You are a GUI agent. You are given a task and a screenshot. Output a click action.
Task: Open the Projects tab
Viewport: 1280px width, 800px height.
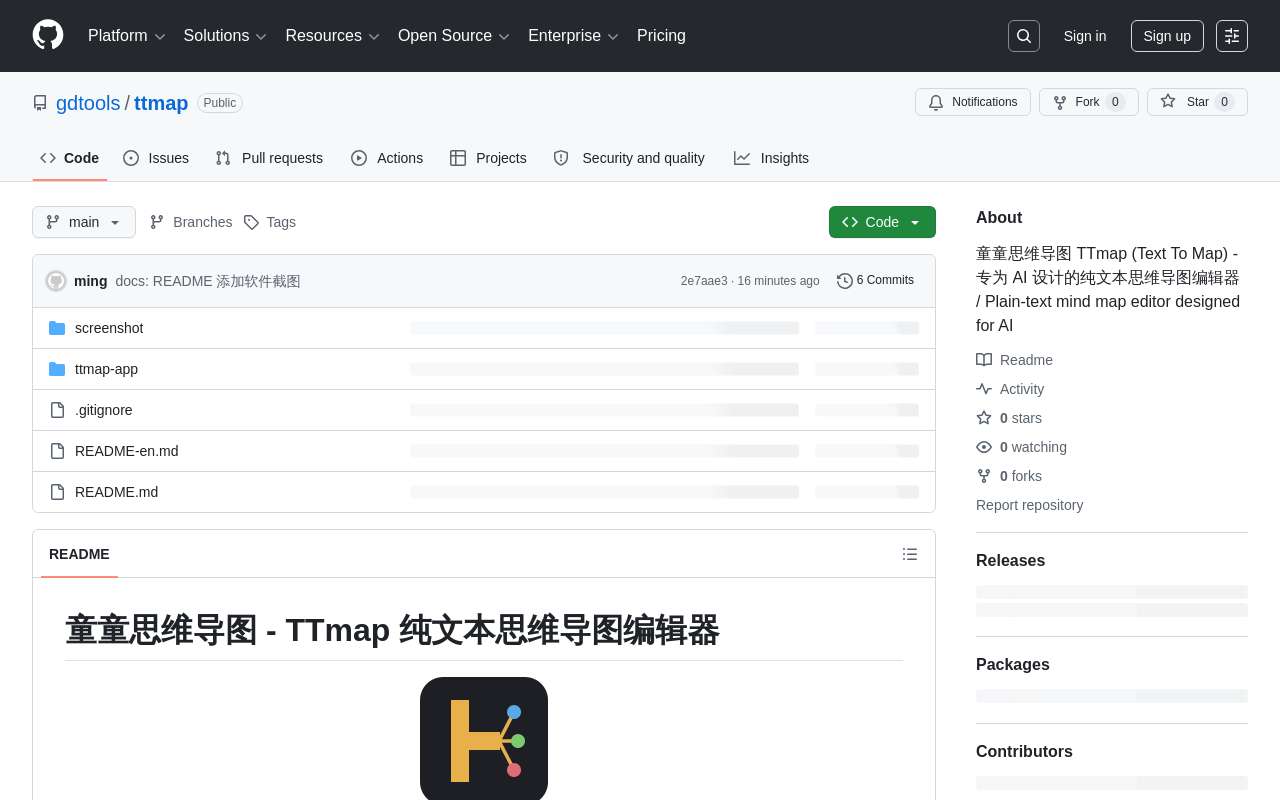click(488, 158)
